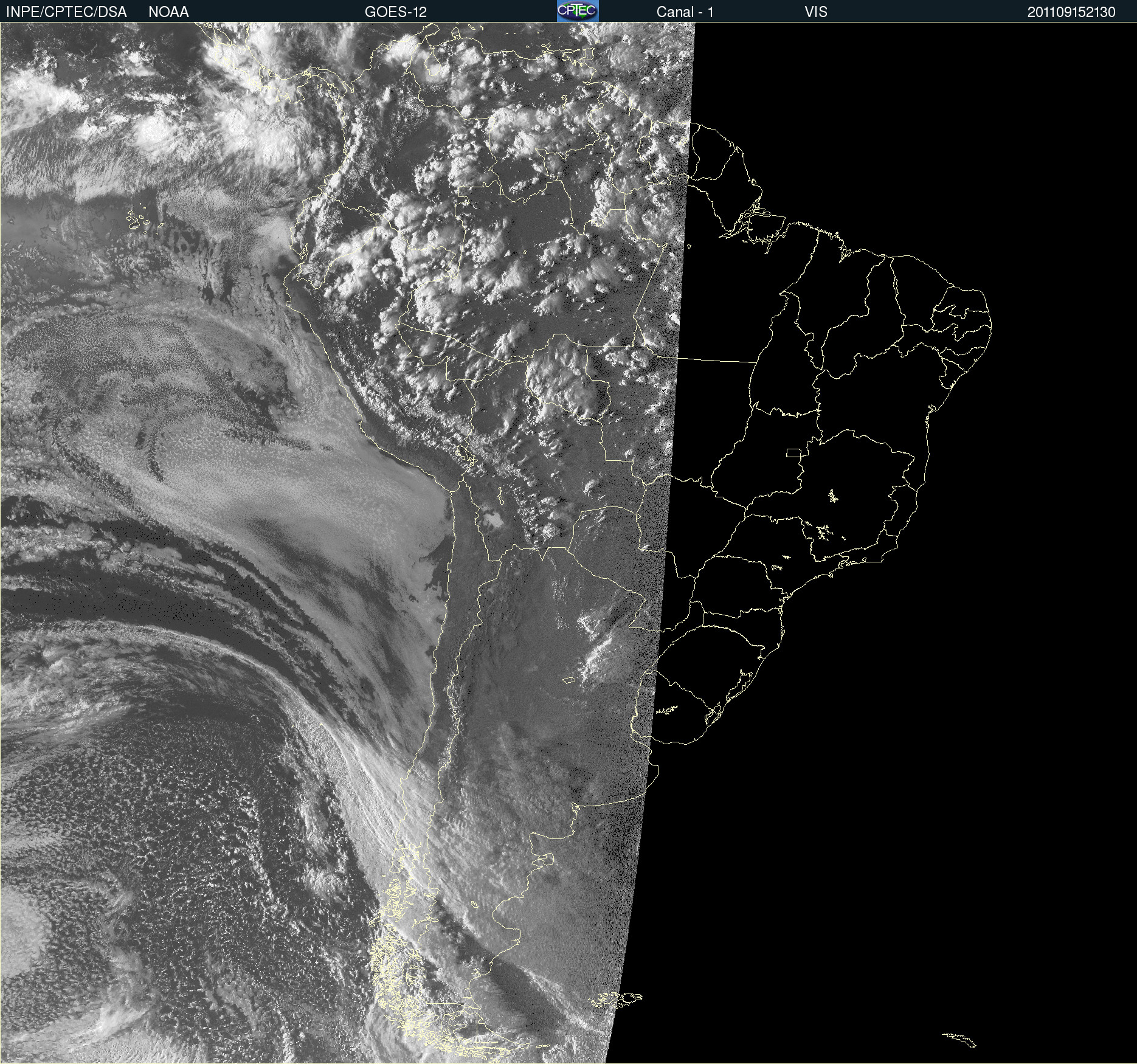Click the VIS label in the header

point(816,12)
